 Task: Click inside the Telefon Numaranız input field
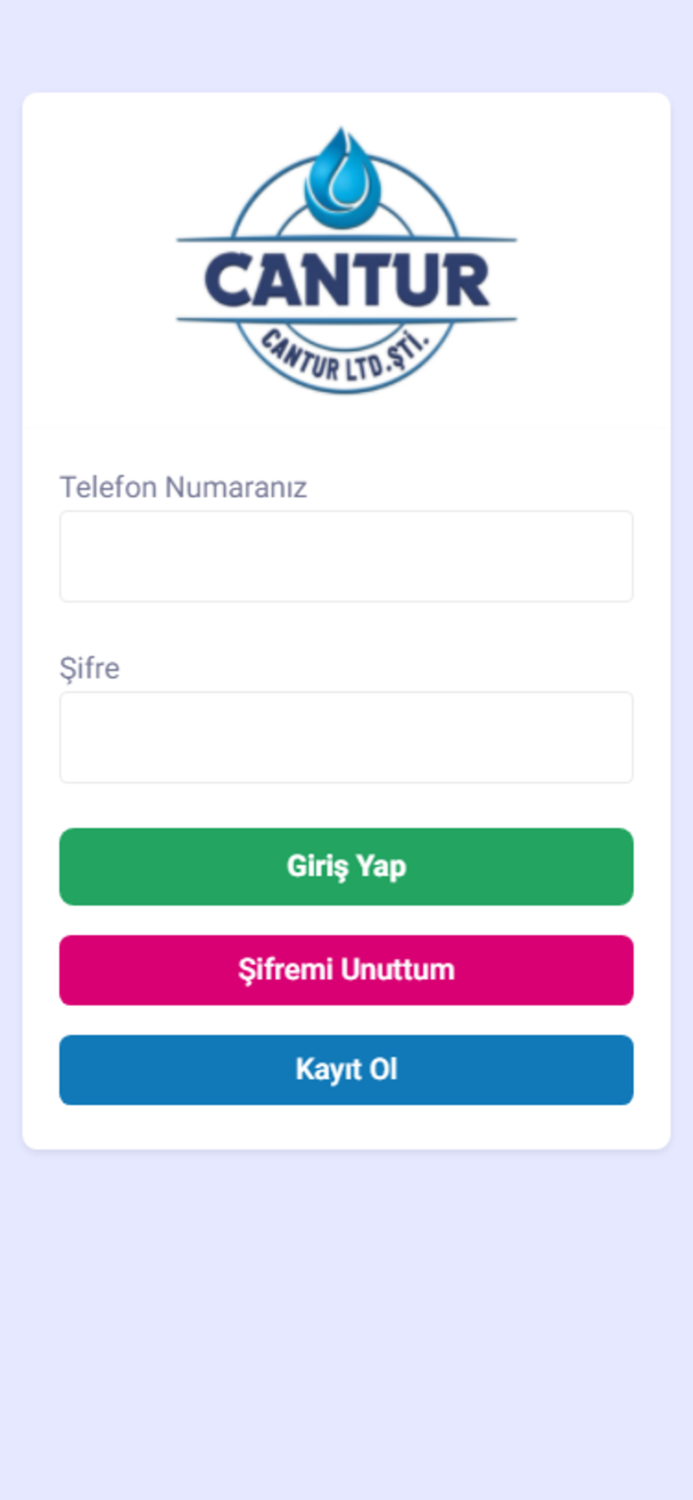point(346,556)
